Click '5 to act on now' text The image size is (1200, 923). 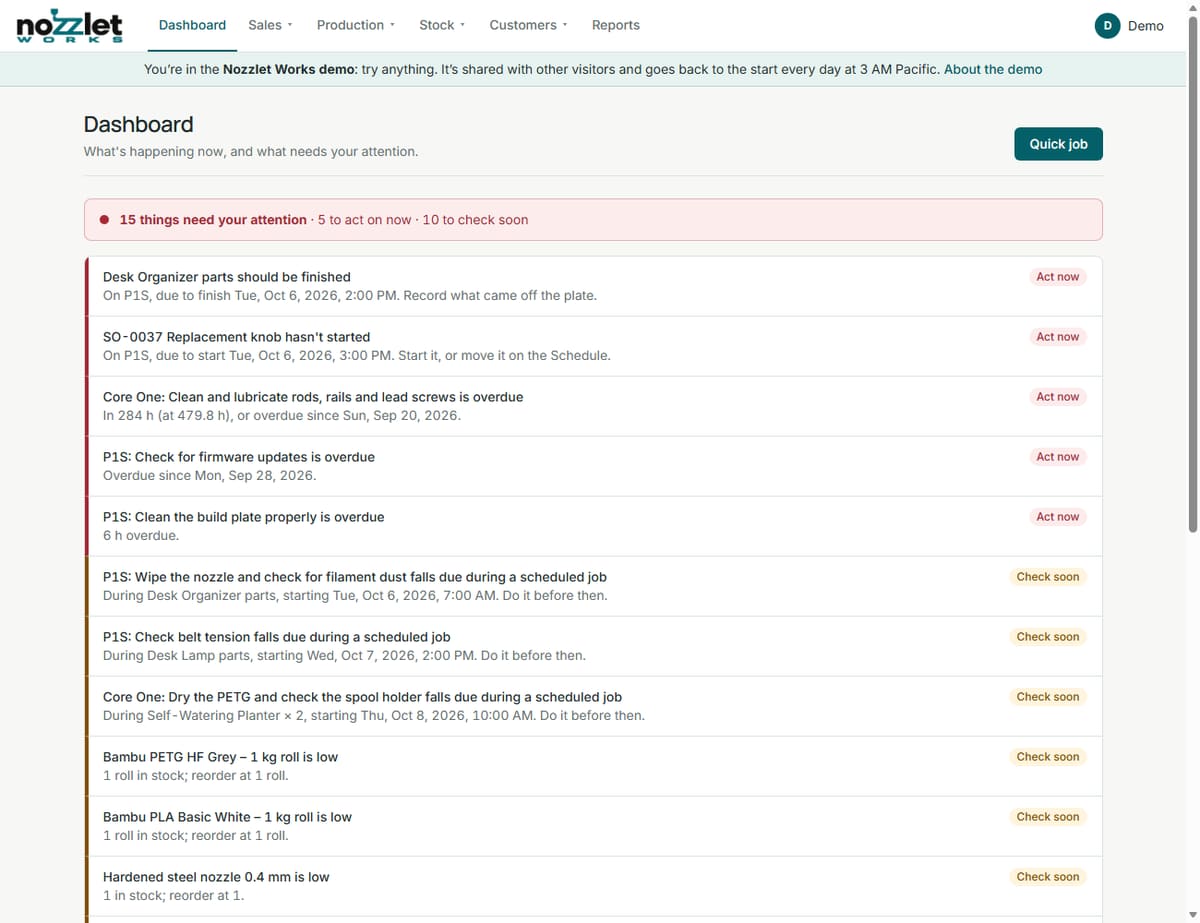coord(364,220)
